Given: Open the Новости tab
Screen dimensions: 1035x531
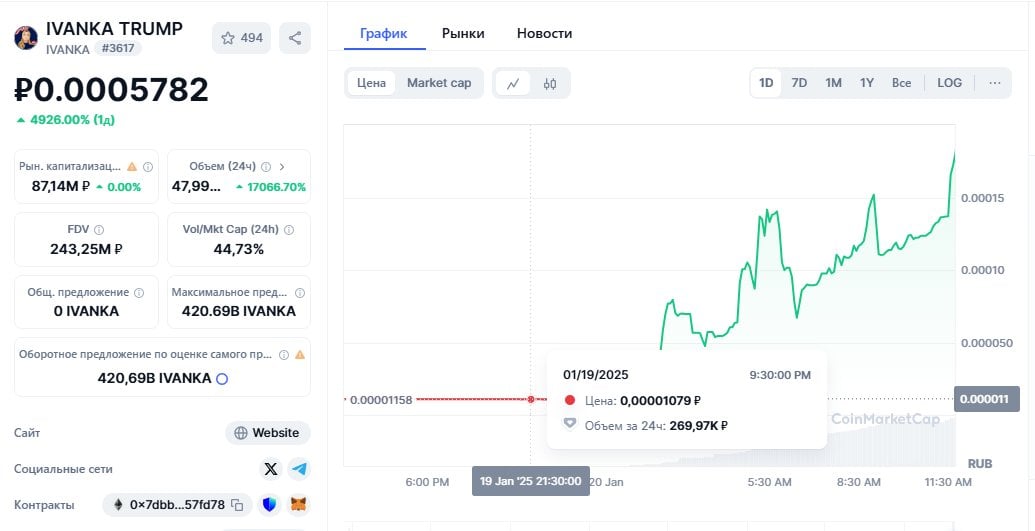Looking at the screenshot, I should point(544,33).
